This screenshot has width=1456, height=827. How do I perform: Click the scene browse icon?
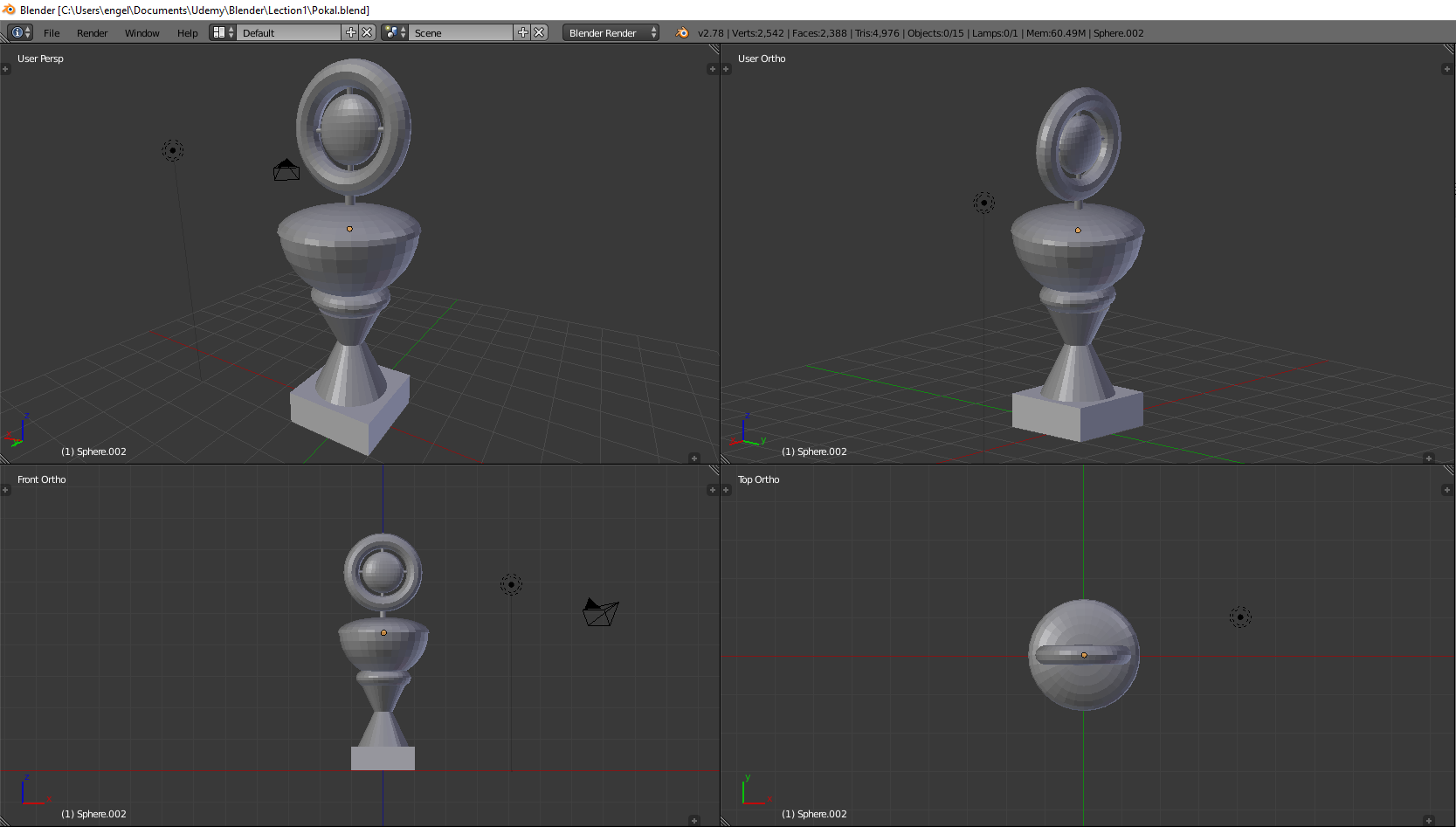tap(395, 33)
